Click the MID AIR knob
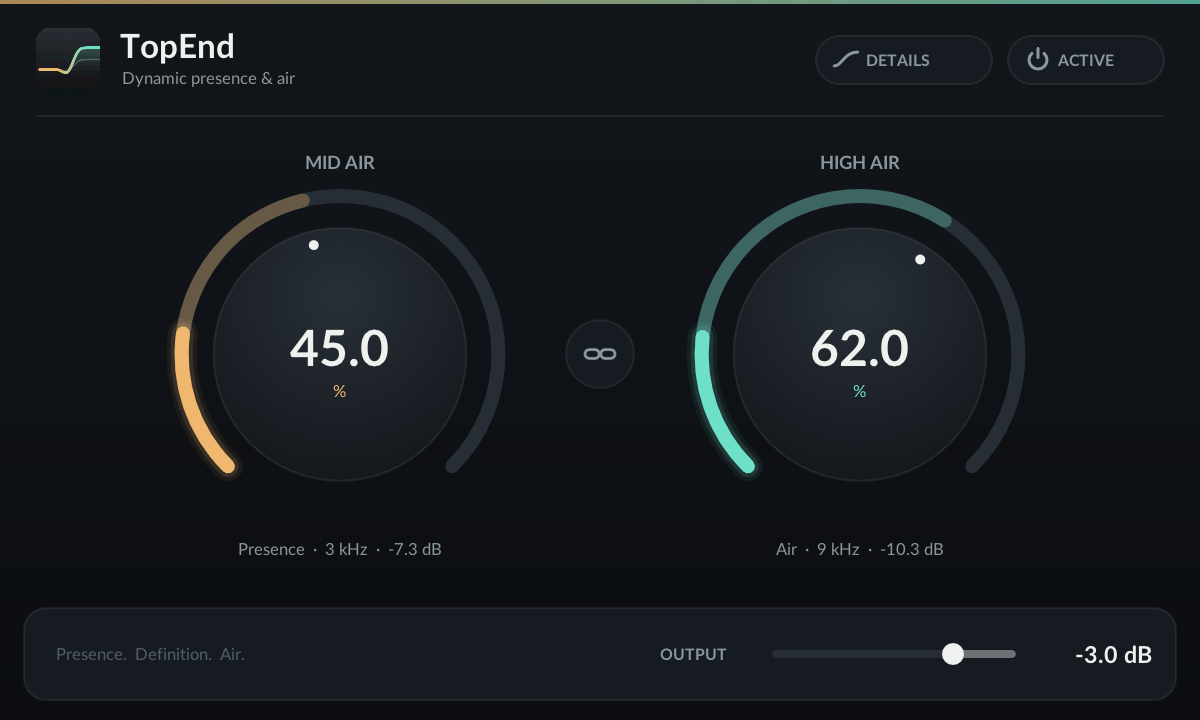The height and width of the screenshot is (720, 1200). [340, 354]
